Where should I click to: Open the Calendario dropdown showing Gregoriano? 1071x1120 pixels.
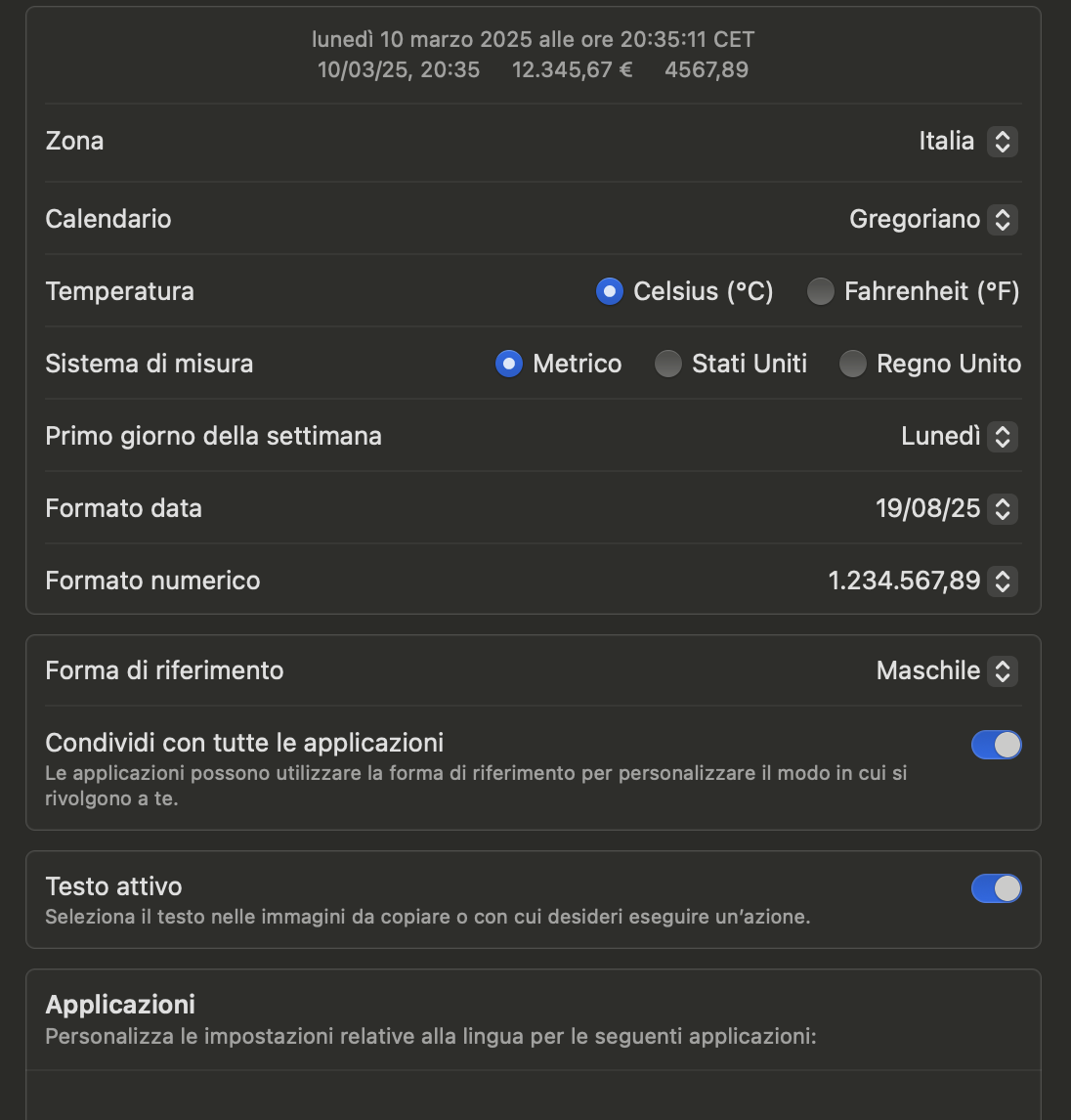point(1001,219)
